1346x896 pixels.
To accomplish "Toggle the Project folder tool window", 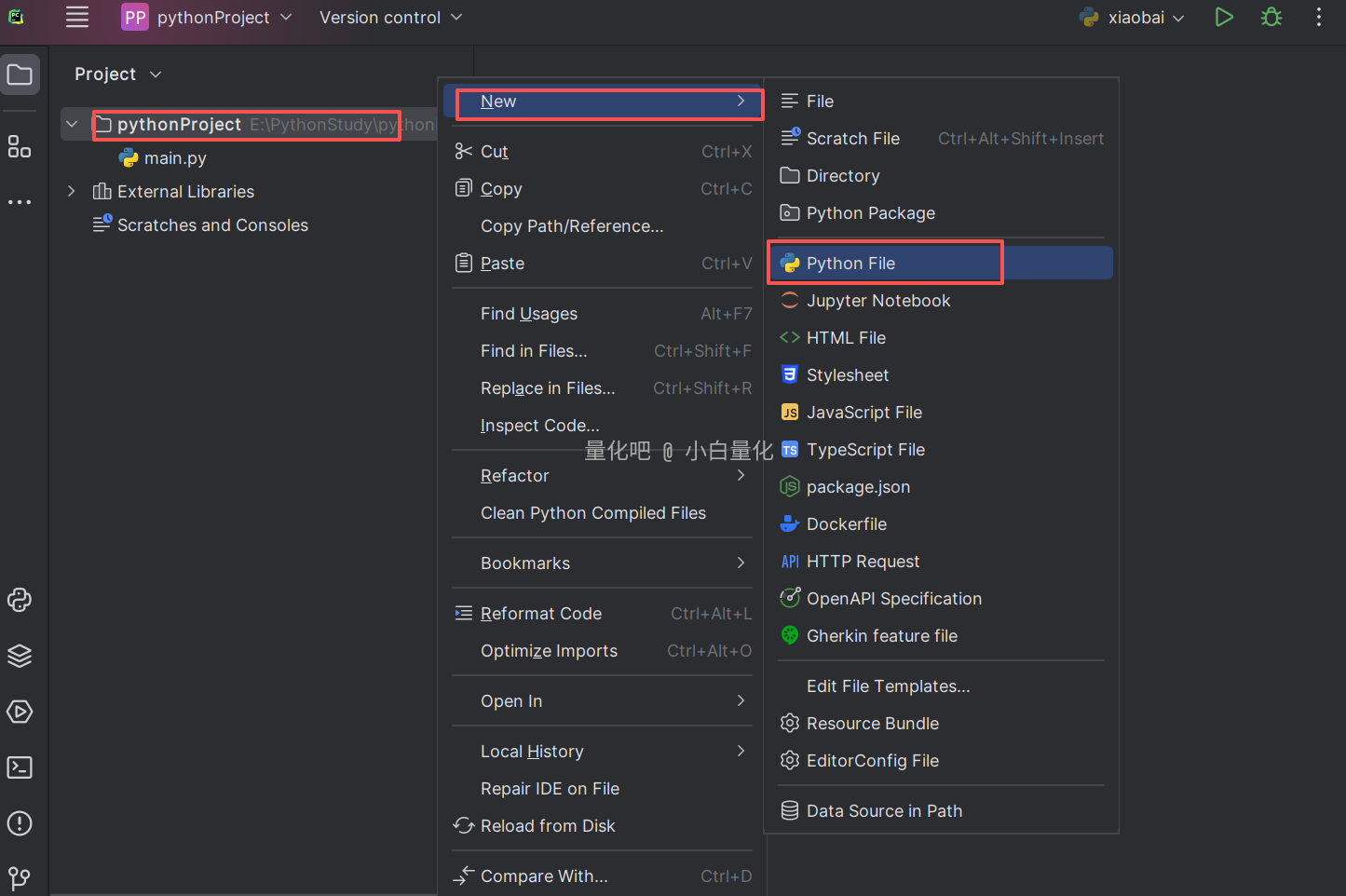I will 20,75.
